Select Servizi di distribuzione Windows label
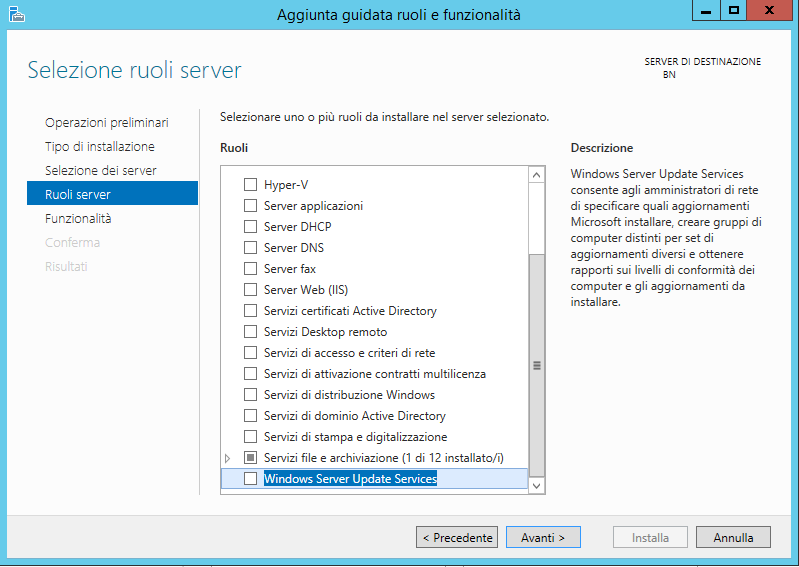The image size is (799, 567). 350,395
